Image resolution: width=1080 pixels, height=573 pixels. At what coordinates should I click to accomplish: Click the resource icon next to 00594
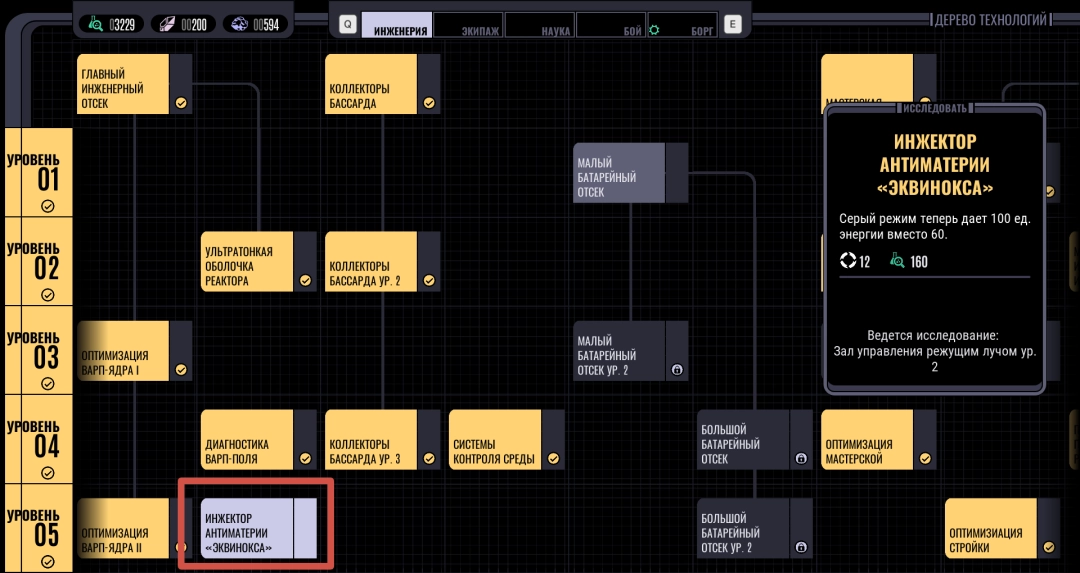click(242, 24)
